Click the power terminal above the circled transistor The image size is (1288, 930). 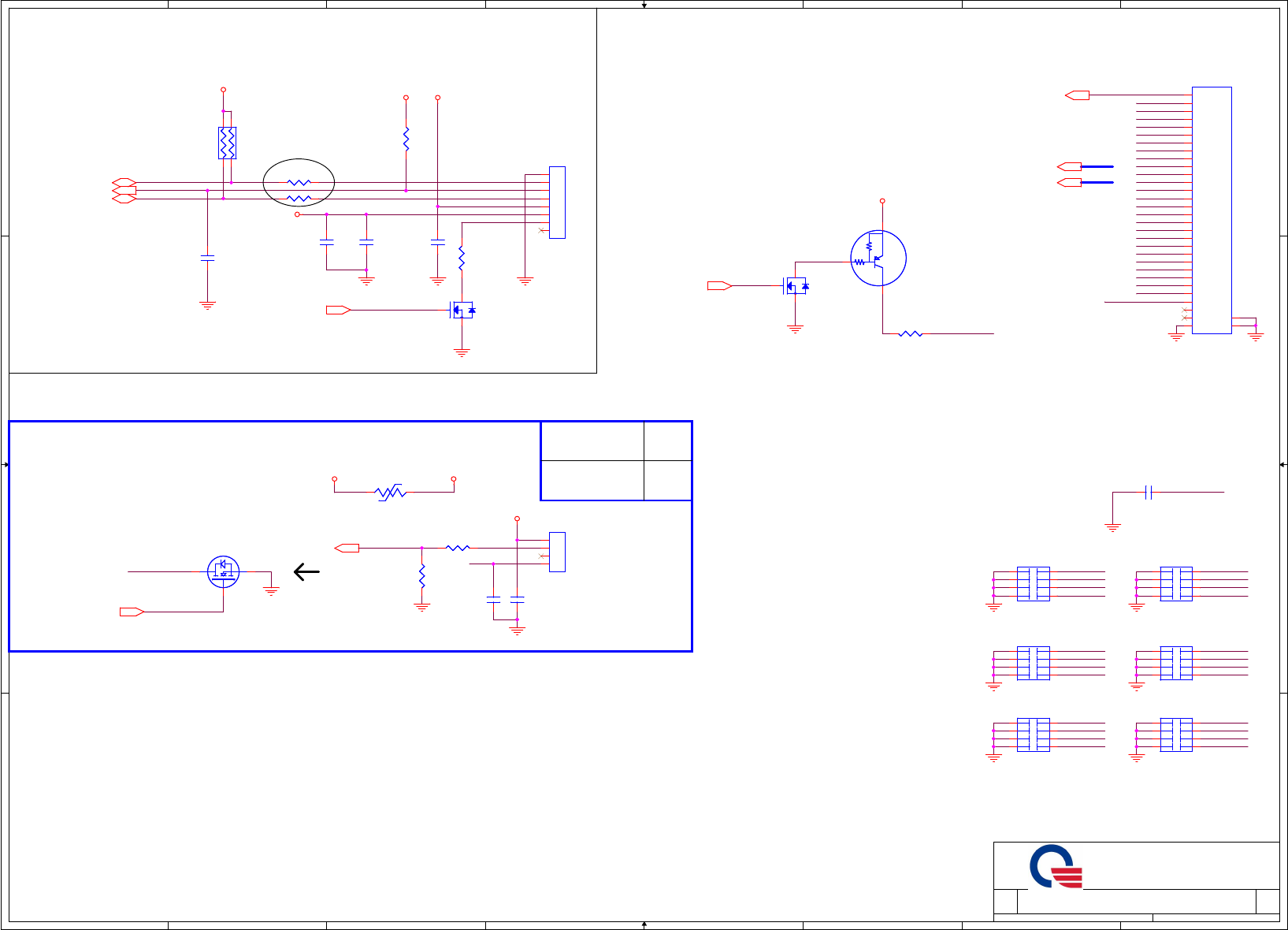[882, 201]
